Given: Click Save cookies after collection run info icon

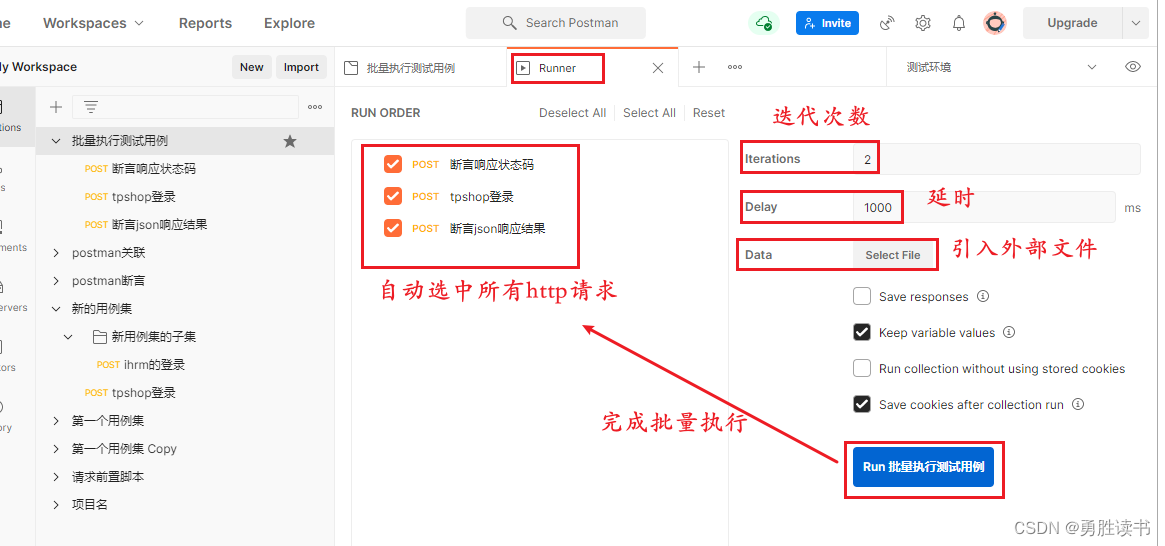Looking at the screenshot, I should coord(1078,404).
